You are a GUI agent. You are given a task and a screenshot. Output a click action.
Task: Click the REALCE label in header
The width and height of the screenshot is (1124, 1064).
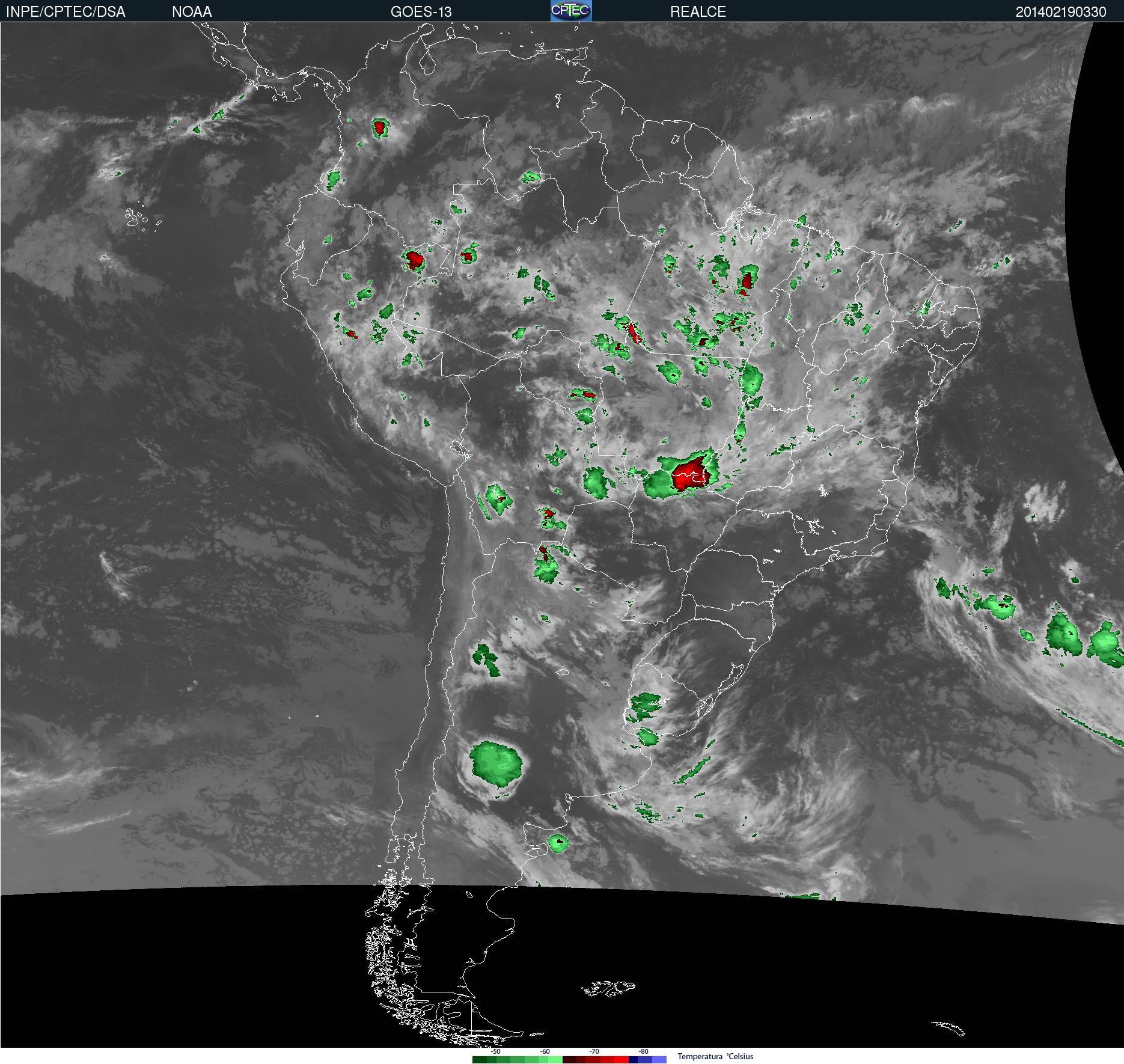pos(698,12)
